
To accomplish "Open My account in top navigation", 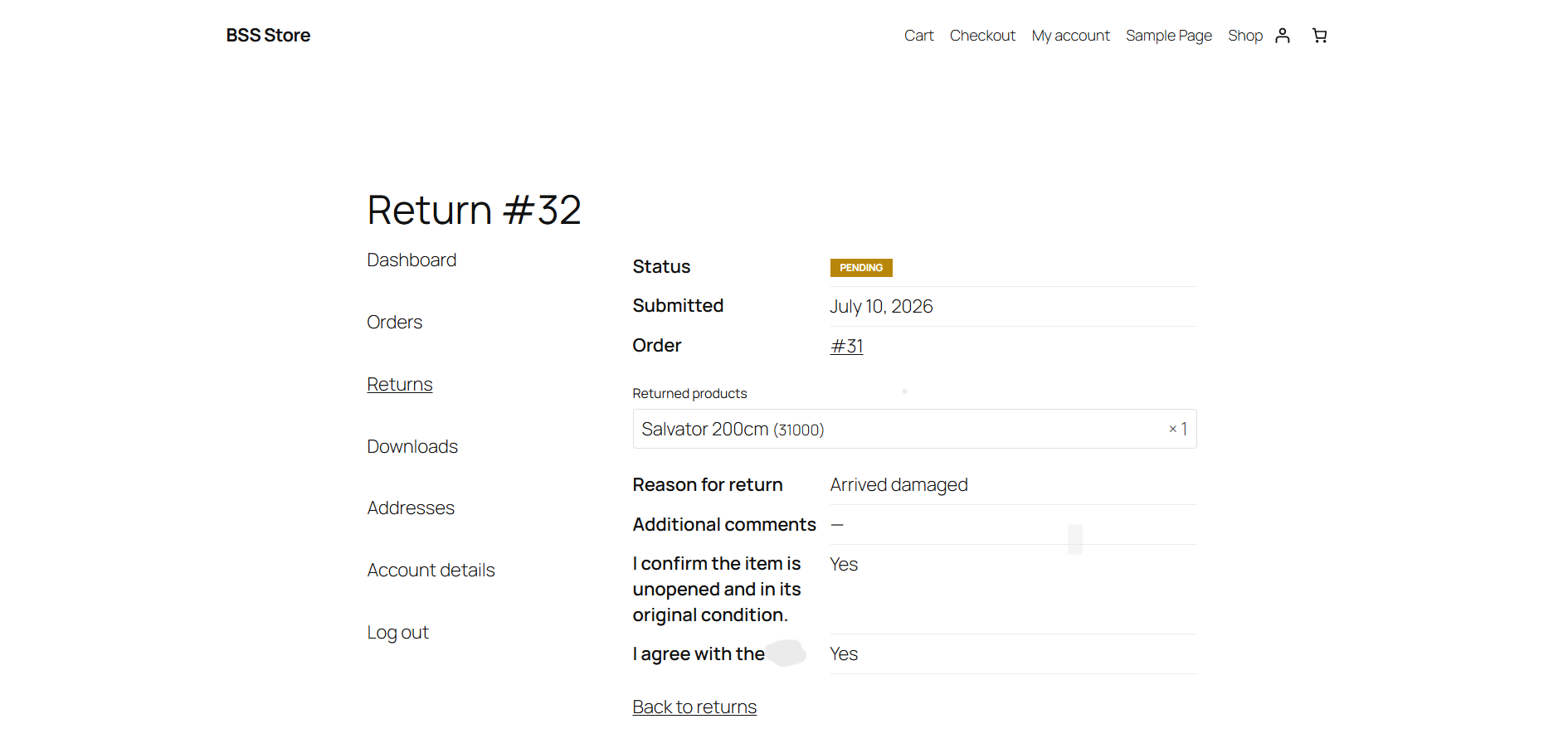I will (x=1070, y=36).
